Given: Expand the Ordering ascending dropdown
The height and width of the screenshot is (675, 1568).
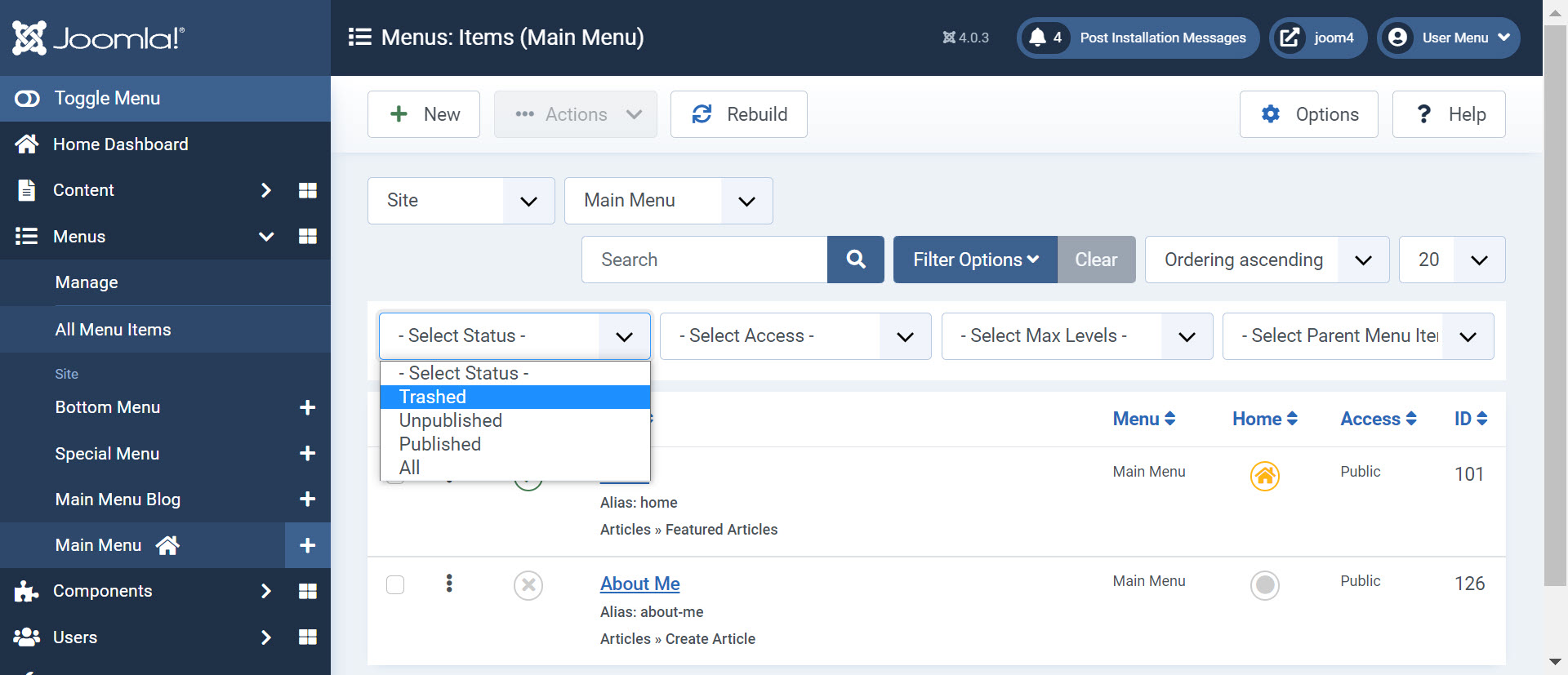Looking at the screenshot, I should [1266, 260].
